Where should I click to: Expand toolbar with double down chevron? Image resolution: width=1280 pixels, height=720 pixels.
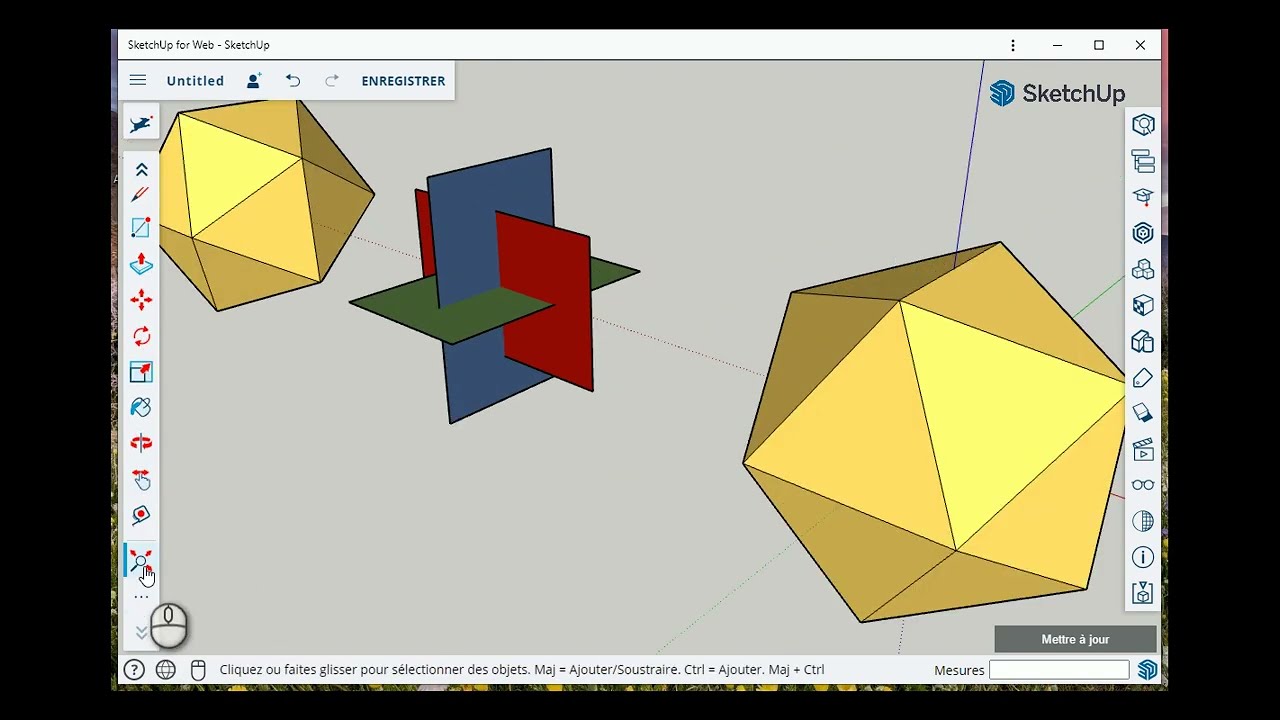(x=141, y=632)
